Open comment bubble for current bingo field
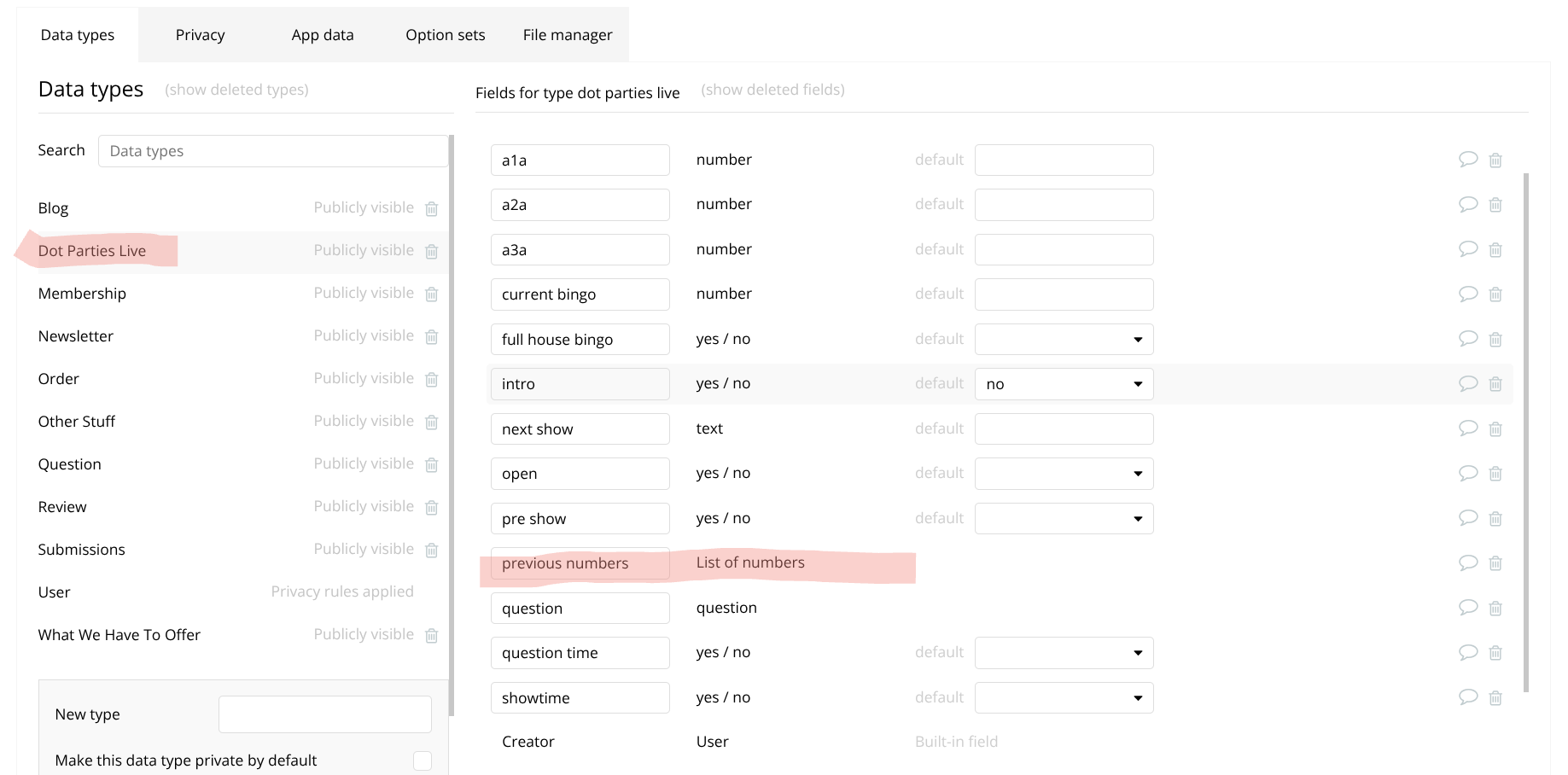The image size is (1568, 775). click(1468, 294)
